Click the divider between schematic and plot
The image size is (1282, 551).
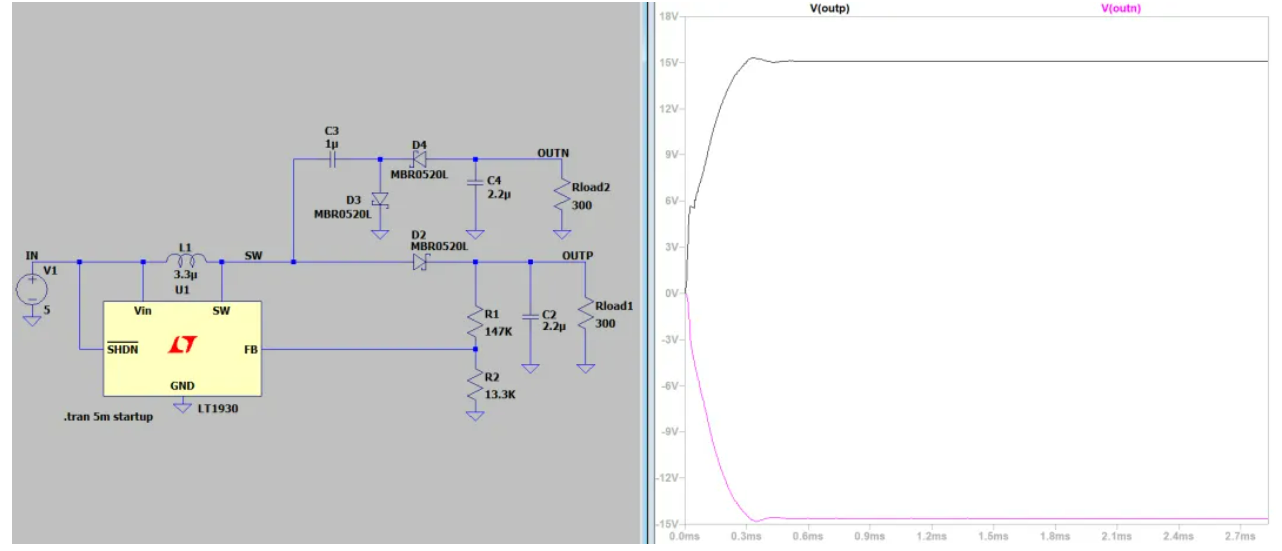tap(645, 275)
